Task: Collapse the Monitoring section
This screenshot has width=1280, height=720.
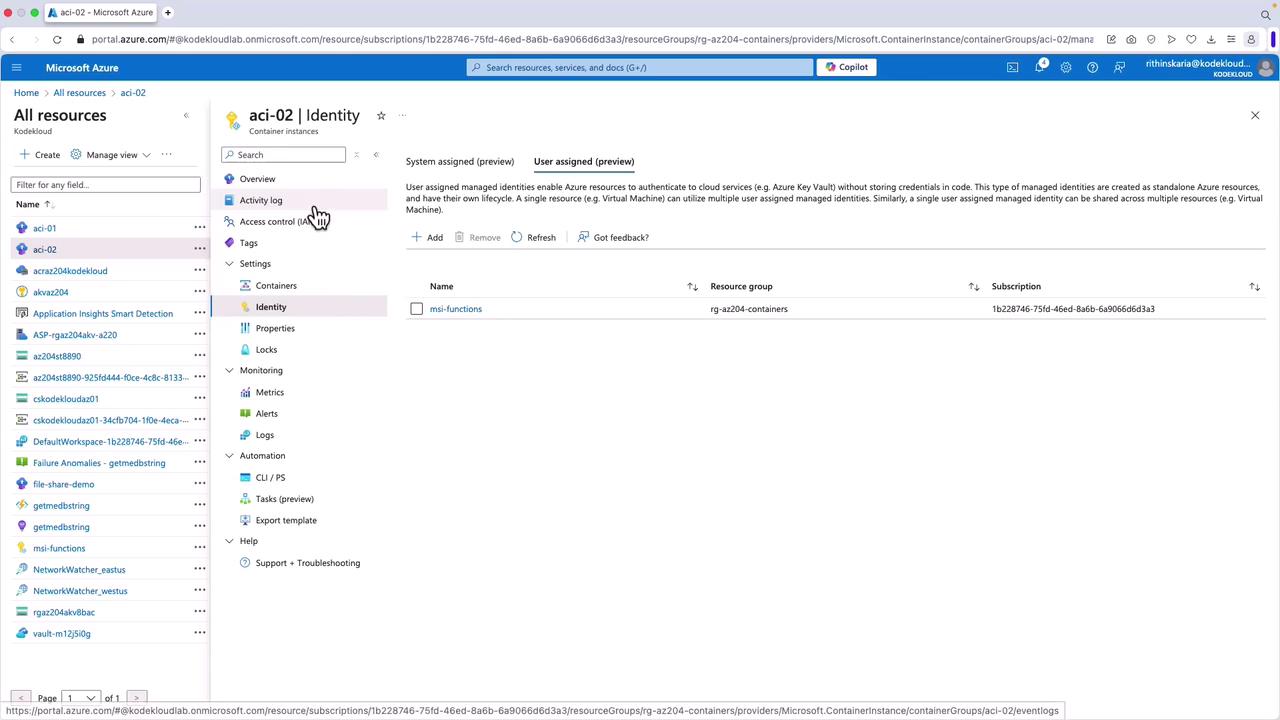Action: (229, 371)
